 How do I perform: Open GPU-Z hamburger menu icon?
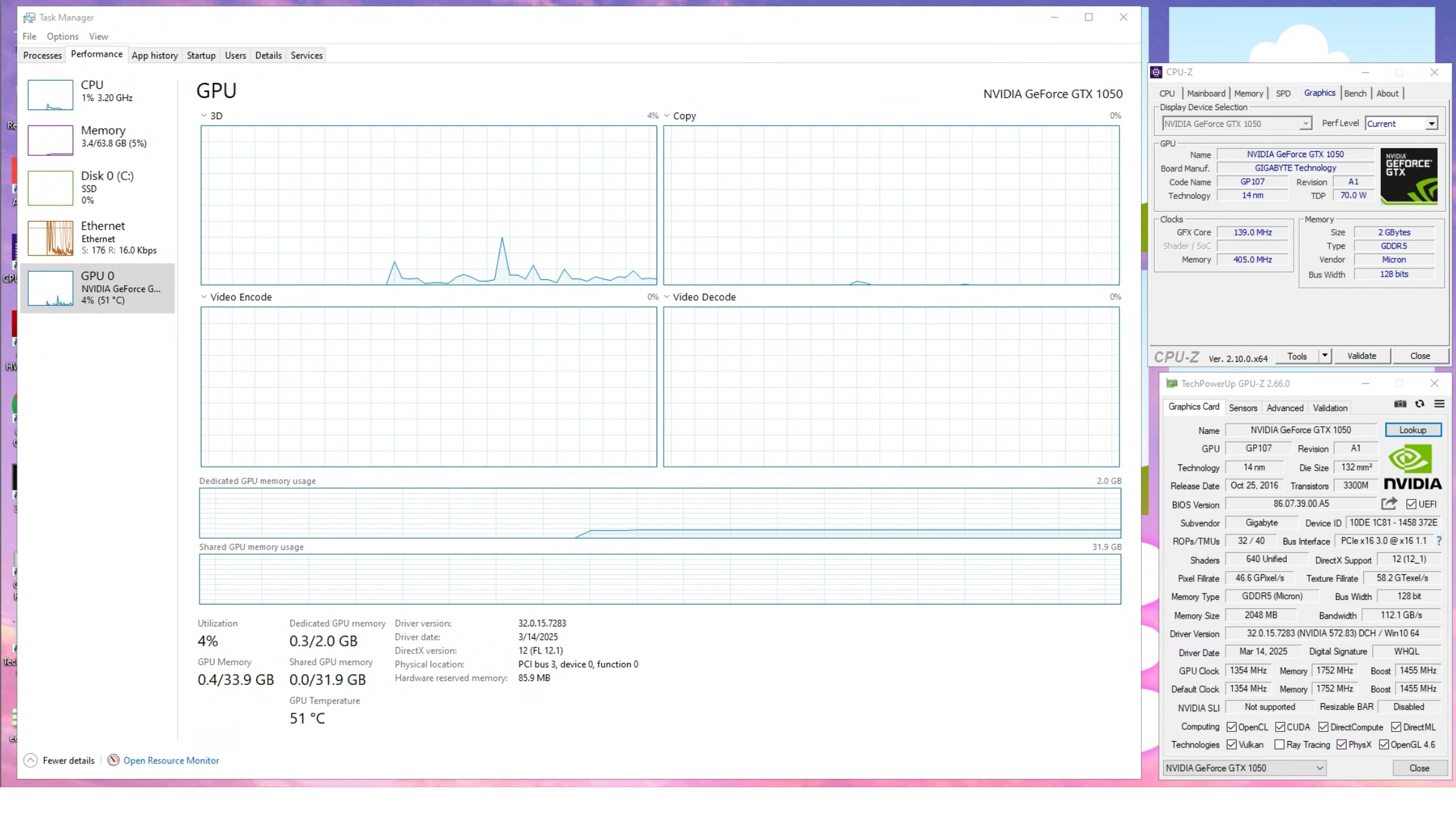[x=1439, y=404]
